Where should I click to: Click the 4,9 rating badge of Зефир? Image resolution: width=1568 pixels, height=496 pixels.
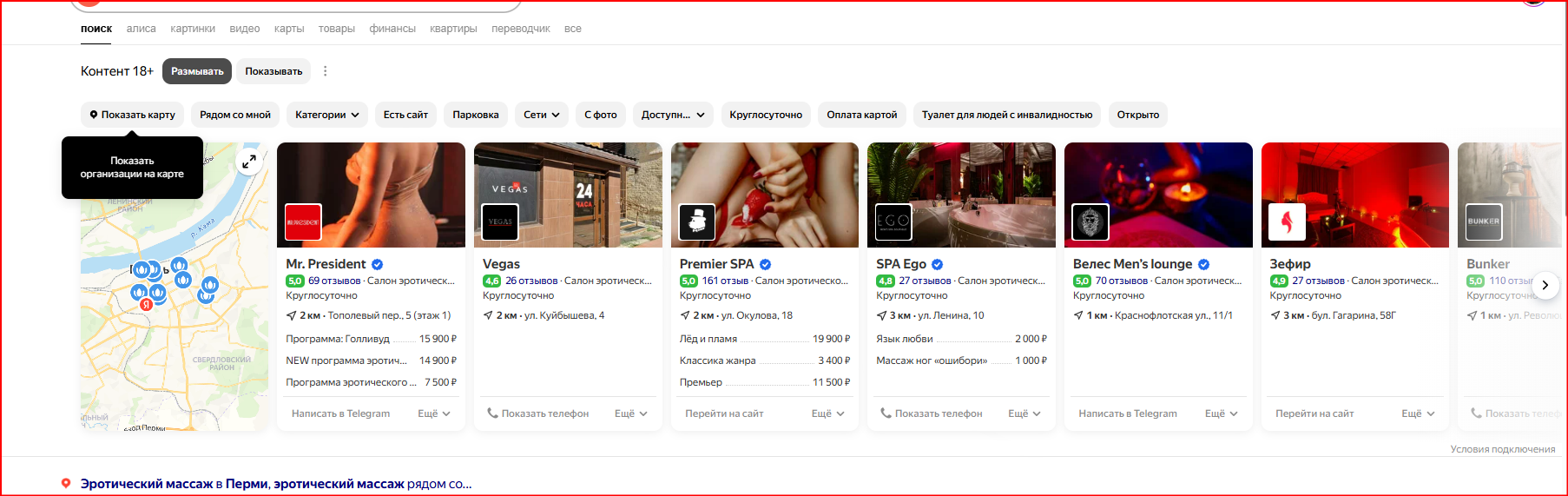click(x=1279, y=281)
